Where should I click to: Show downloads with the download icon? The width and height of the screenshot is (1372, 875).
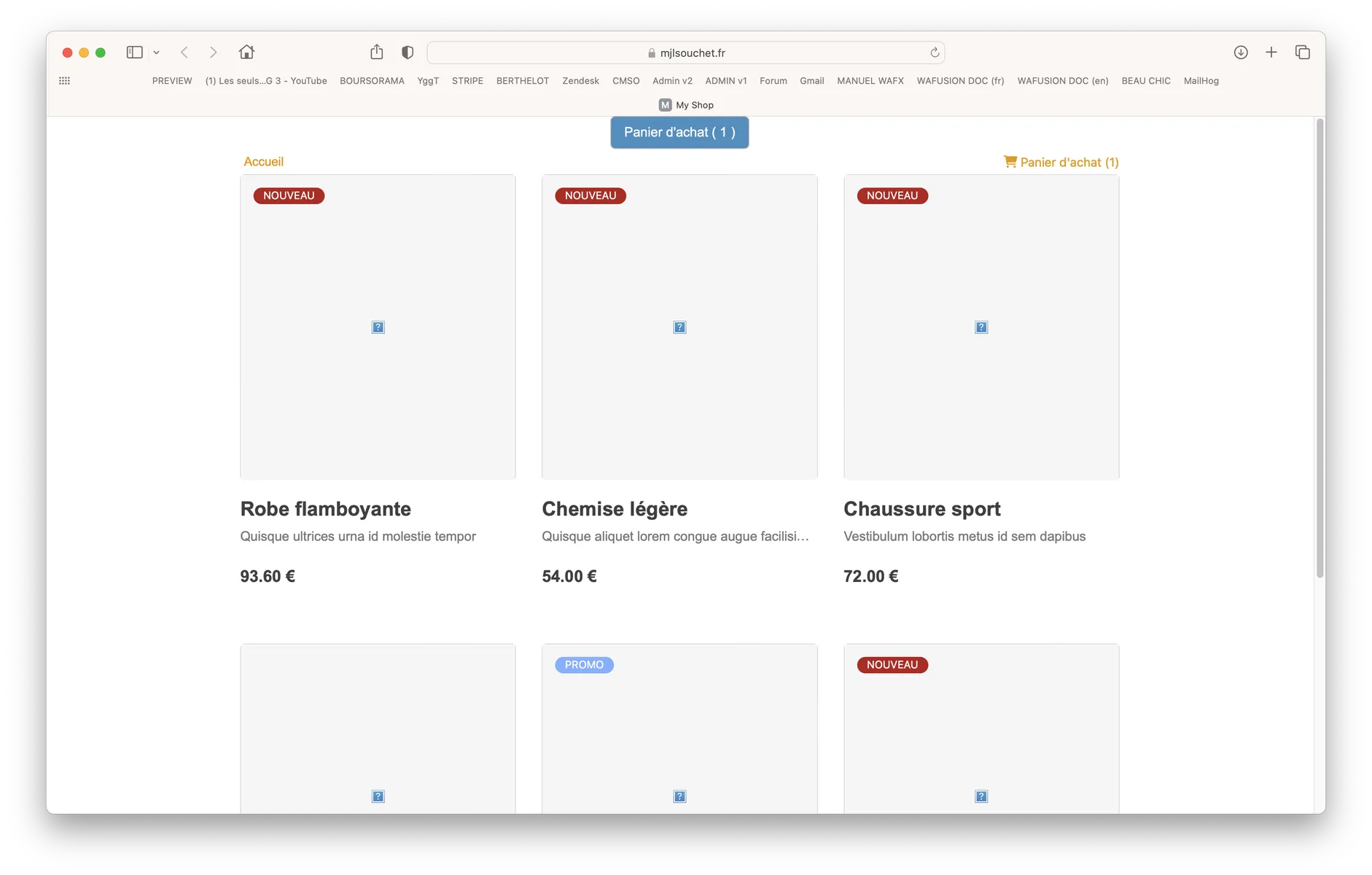[1241, 52]
